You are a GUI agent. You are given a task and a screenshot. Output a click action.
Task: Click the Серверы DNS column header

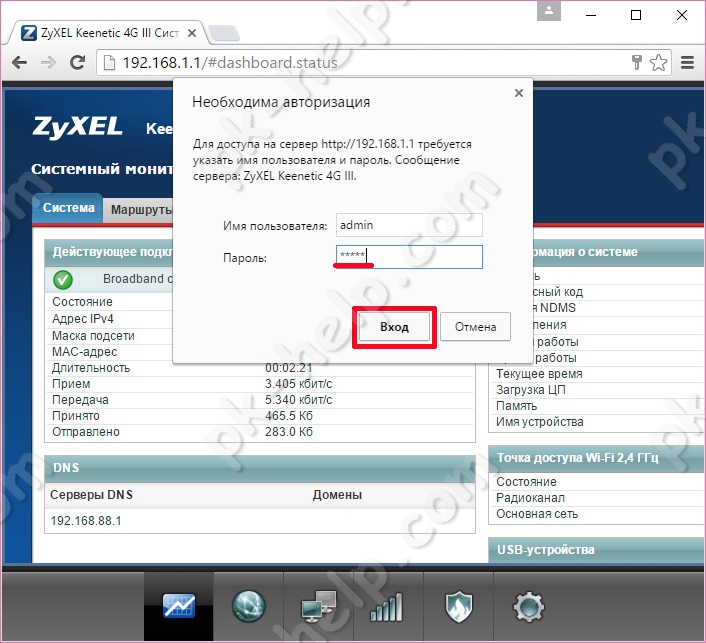pyautogui.click(x=91, y=495)
